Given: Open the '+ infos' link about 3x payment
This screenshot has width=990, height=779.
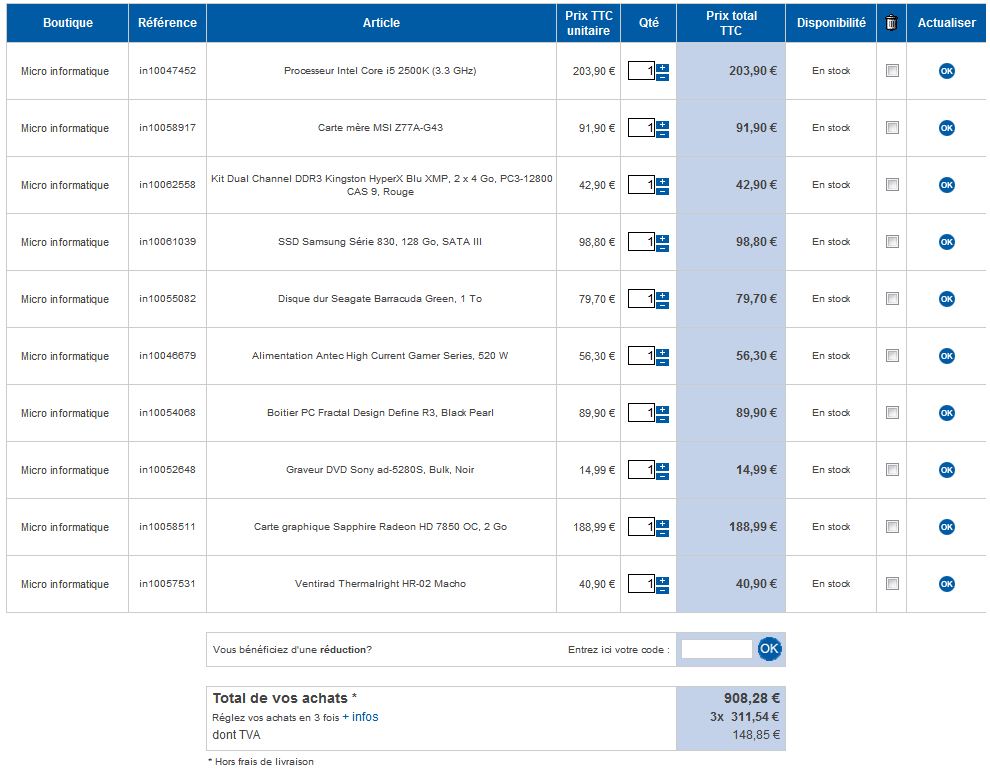Looking at the screenshot, I should [360, 717].
